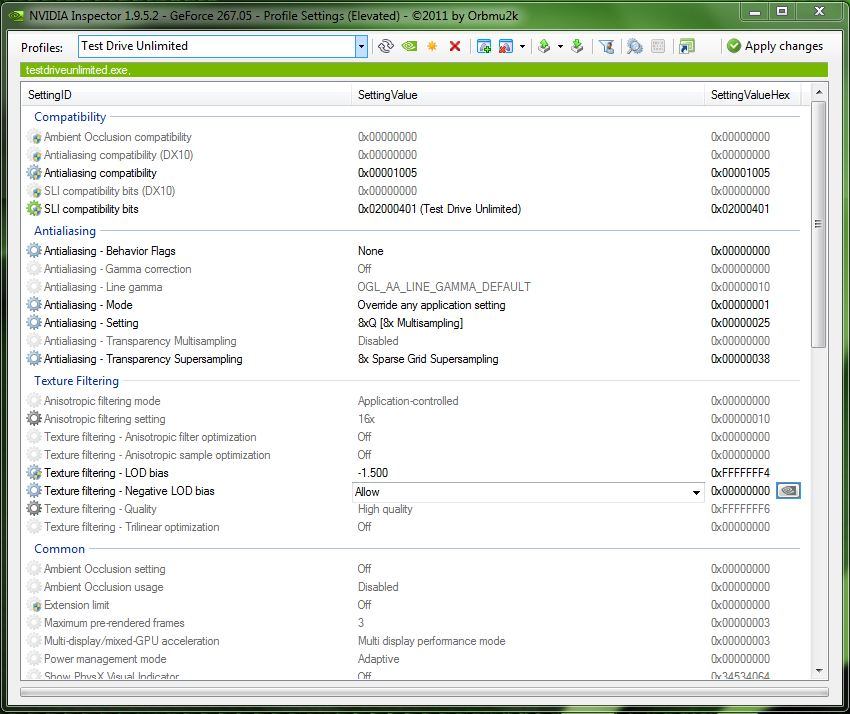This screenshot has width=850, height=714.
Task: Select the '-1.500' LOD bias value
Action: 372,473
